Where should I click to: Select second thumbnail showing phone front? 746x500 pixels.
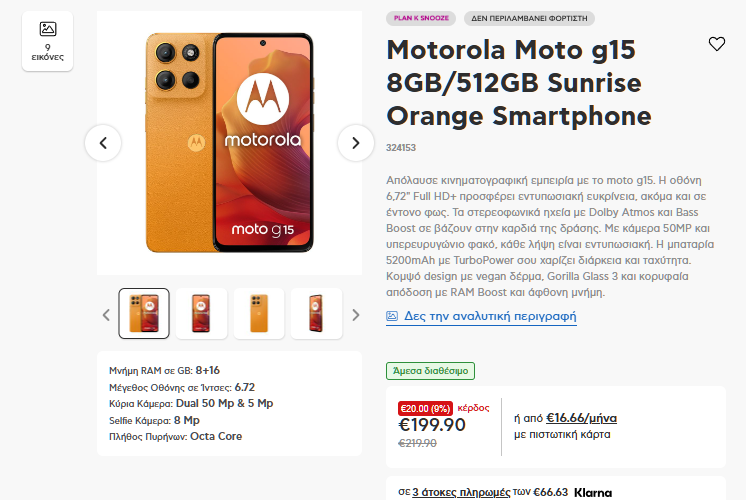[201, 314]
